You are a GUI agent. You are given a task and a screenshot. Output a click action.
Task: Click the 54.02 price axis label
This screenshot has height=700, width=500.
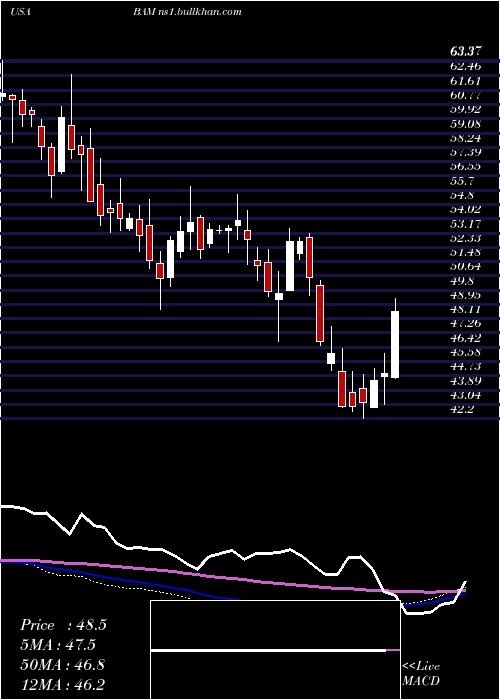pyautogui.click(x=465, y=209)
